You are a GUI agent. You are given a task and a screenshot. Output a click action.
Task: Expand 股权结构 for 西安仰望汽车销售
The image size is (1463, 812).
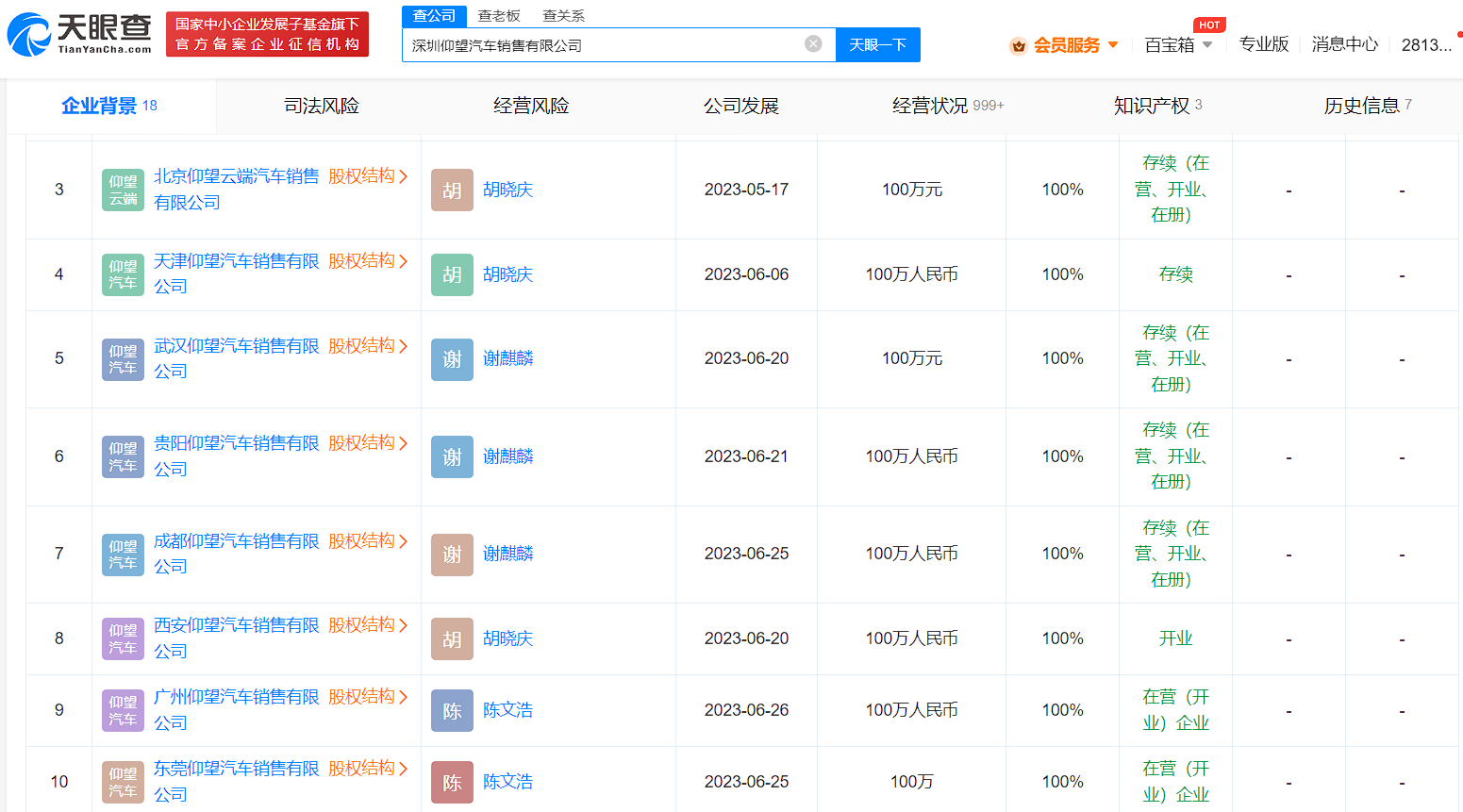(x=368, y=625)
